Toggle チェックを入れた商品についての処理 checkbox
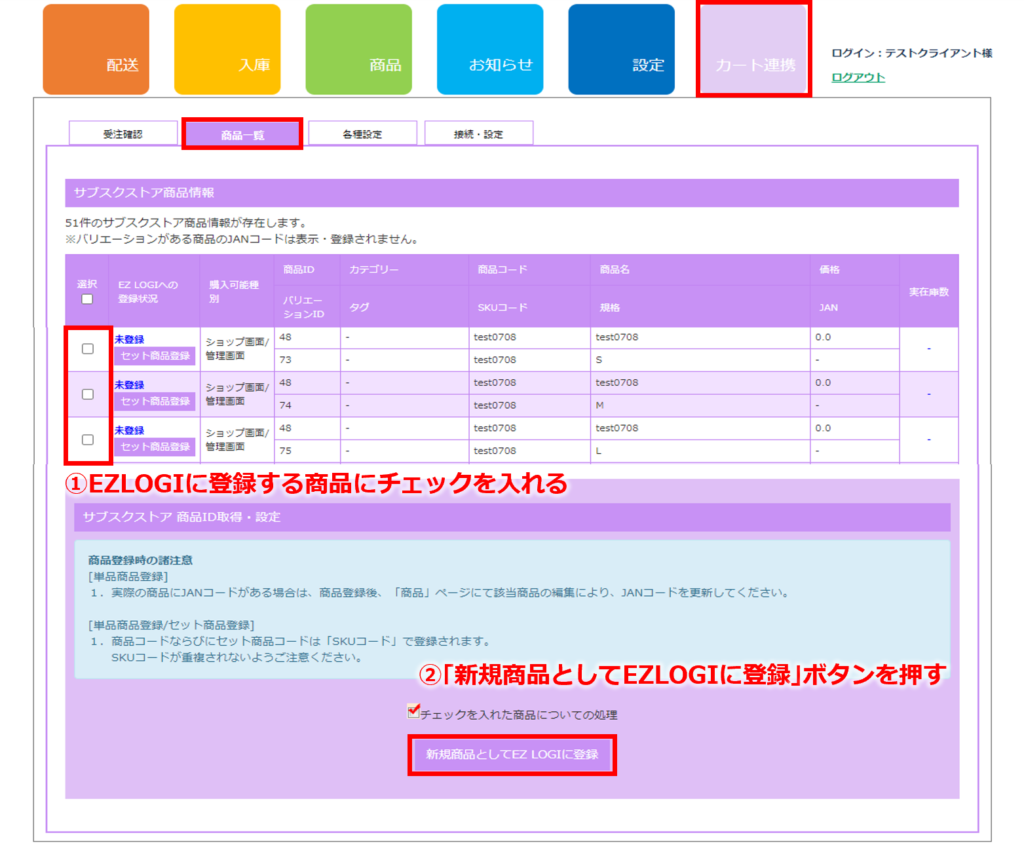The width and height of the screenshot is (1024, 854). coord(414,711)
